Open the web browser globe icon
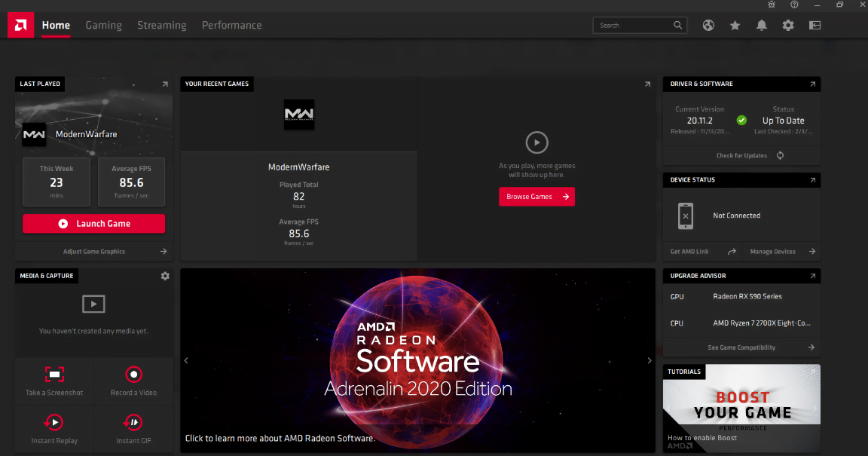Viewport: 868px width, 456px height. tap(708, 25)
